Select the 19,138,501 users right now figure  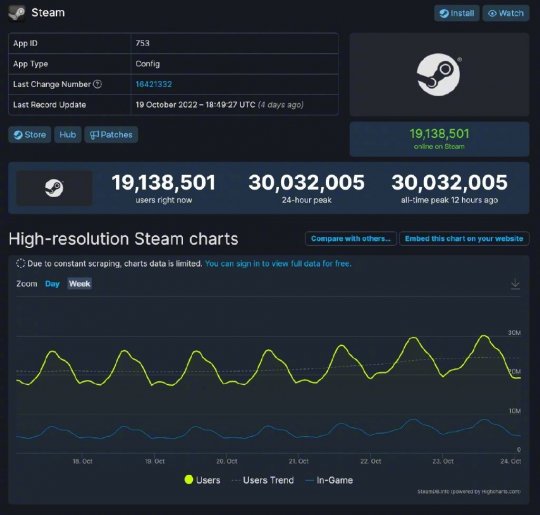coord(164,183)
